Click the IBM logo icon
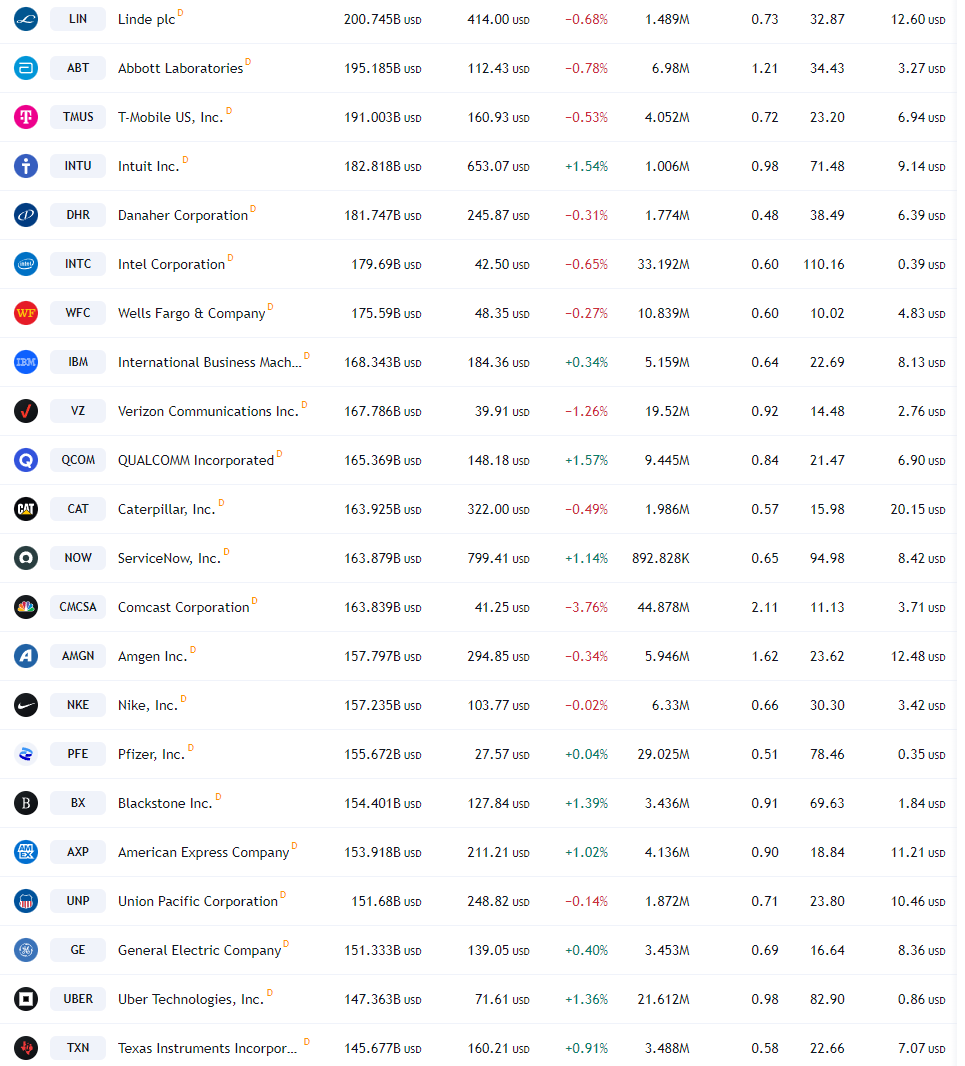The image size is (965, 1066). tap(26, 362)
